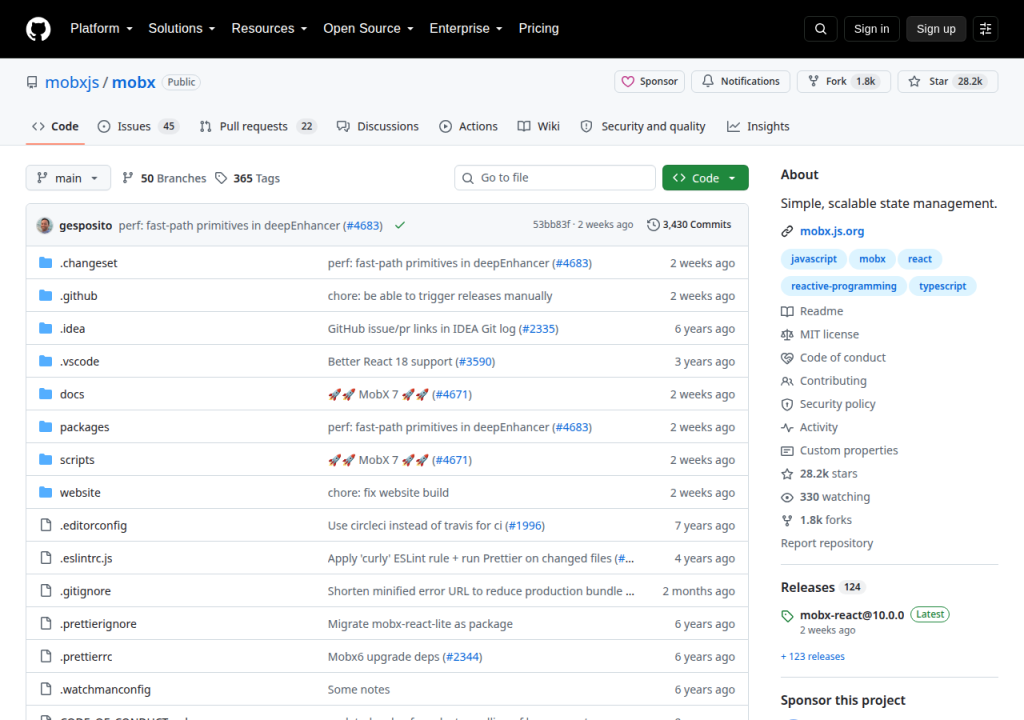Image resolution: width=1024 pixels, height=720 pixels.
Task: Open the scripts folder
Action: click(77, 460)
